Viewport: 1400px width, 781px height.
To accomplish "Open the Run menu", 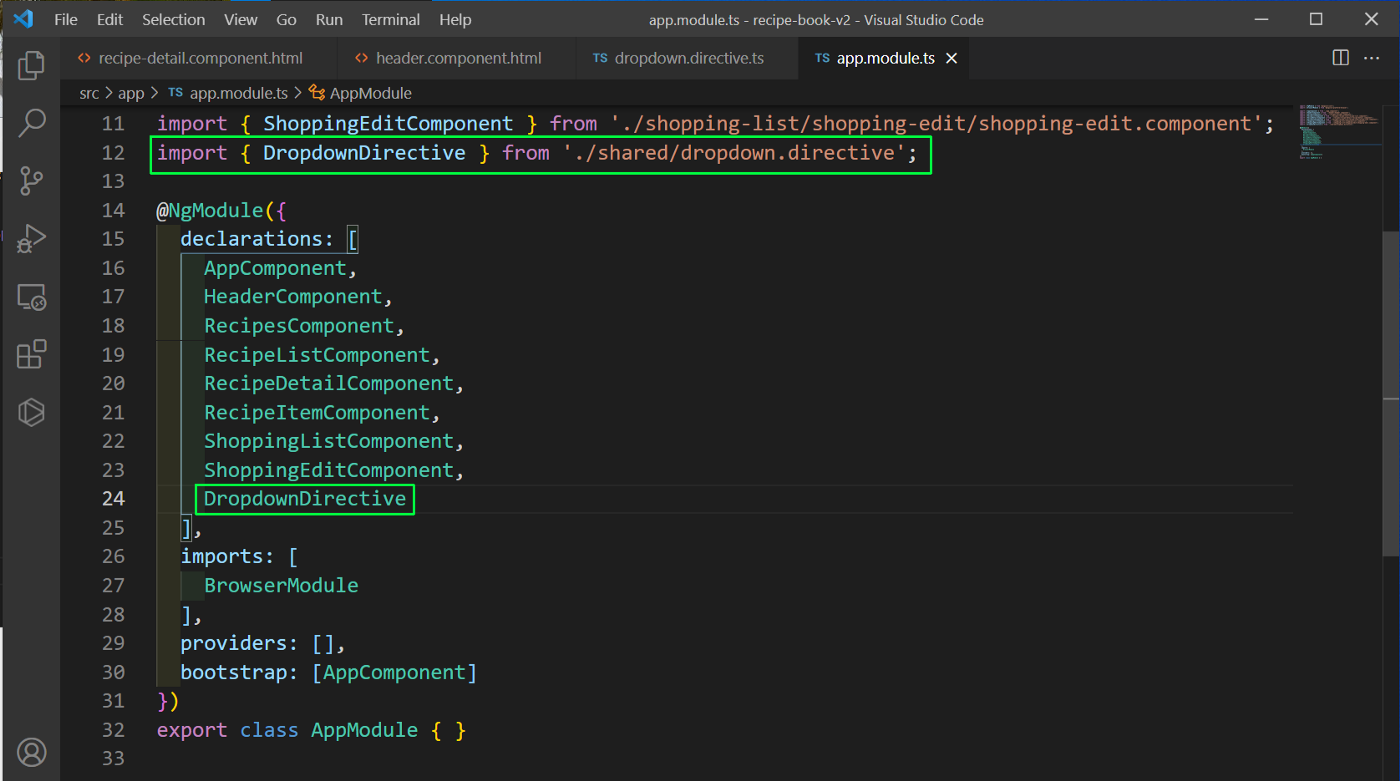I will [329, 19].
